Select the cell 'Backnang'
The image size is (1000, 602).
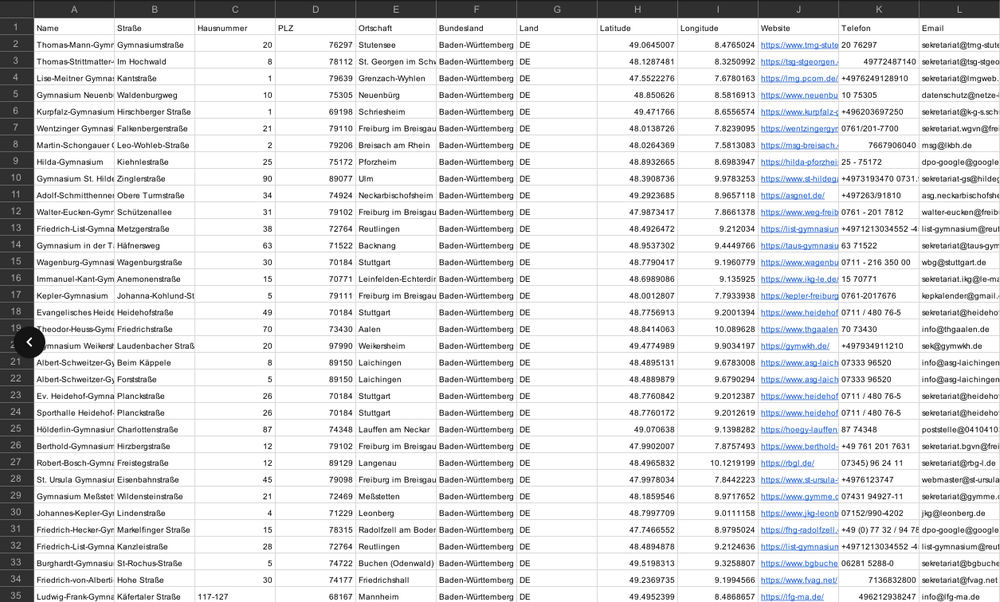[x=396, y=246]
